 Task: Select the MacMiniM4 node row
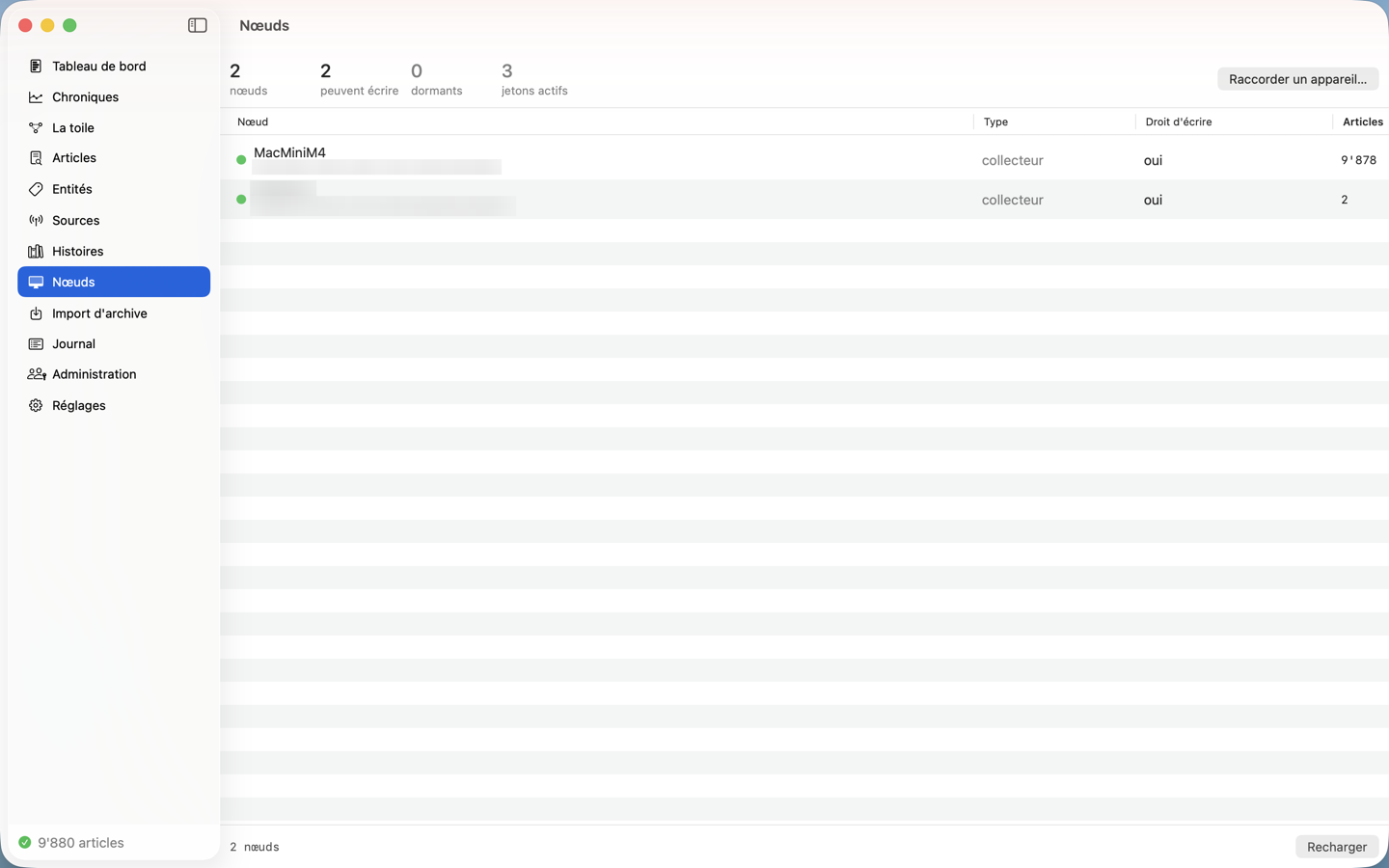click(x=804, y=160)
